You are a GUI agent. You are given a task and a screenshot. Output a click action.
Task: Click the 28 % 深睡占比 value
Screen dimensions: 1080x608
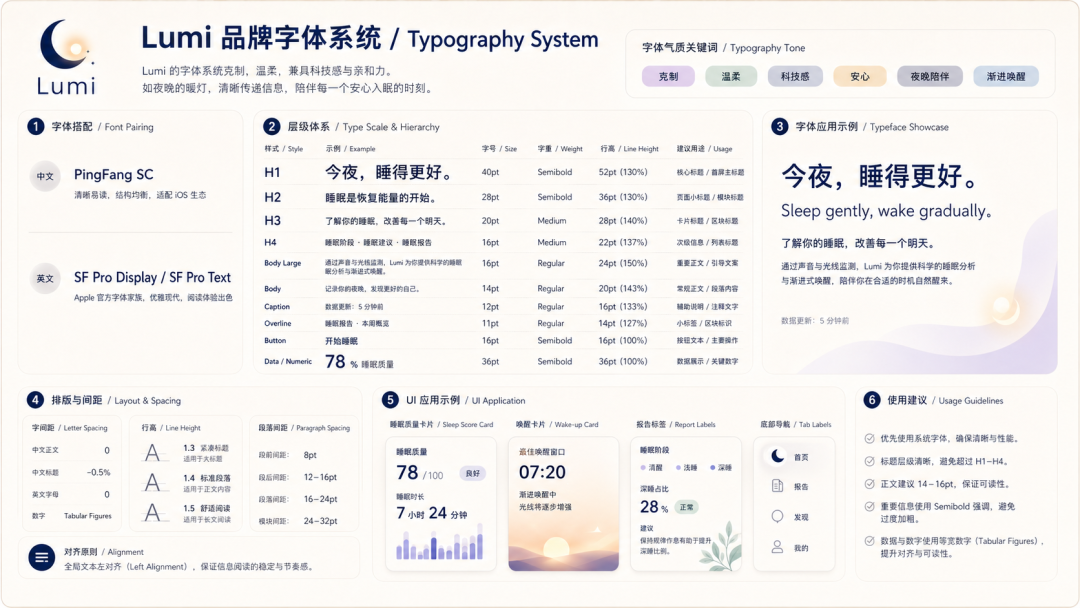654,507
